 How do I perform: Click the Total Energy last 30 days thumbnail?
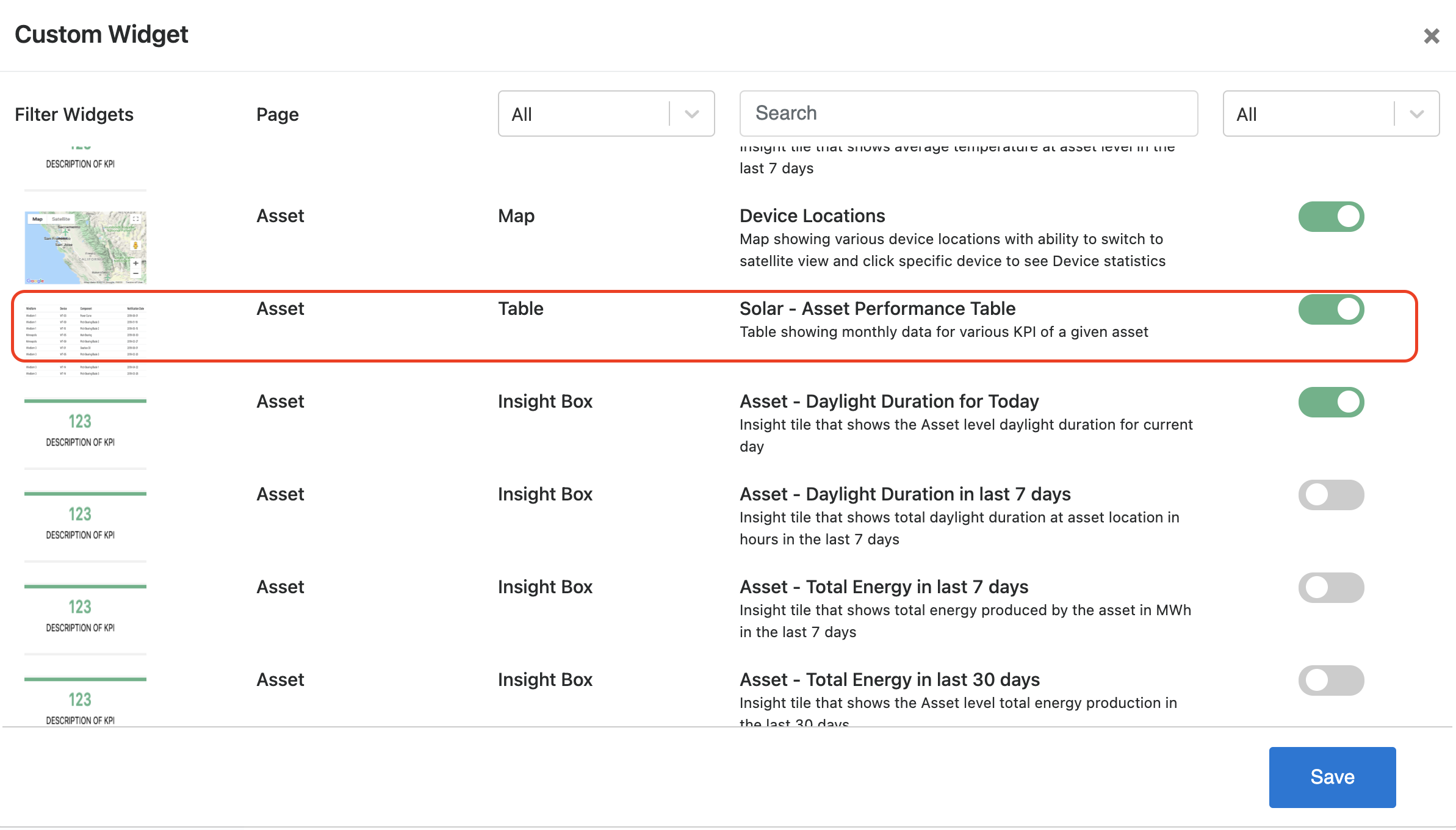[85, 701]
